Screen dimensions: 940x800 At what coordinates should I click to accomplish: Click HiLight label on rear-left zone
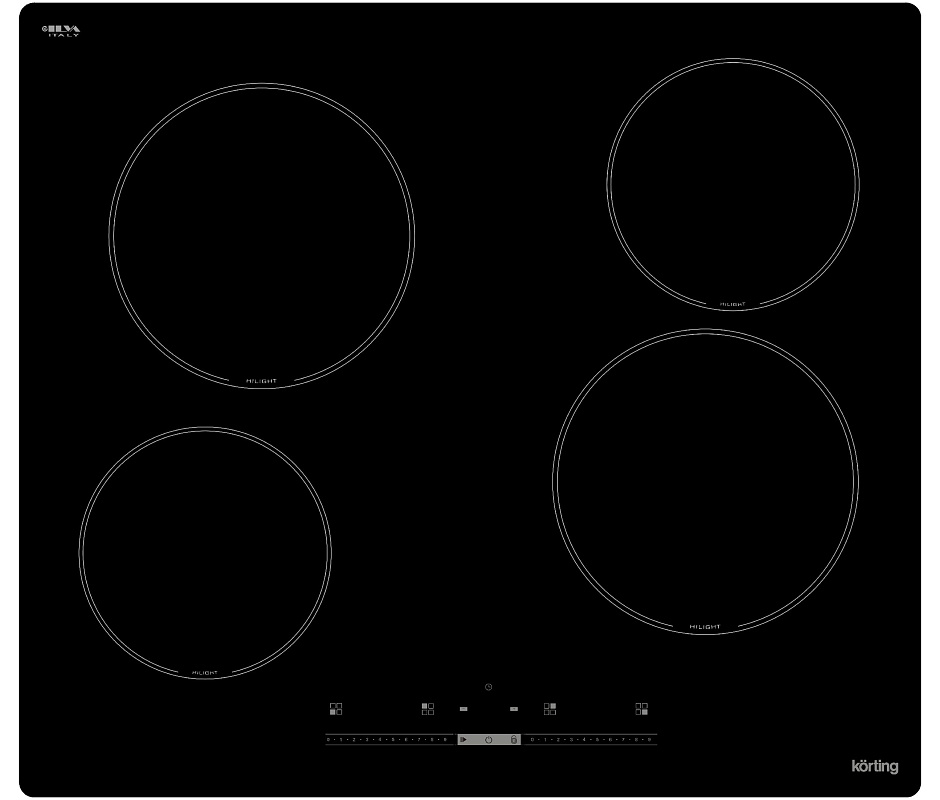point(261,381)
